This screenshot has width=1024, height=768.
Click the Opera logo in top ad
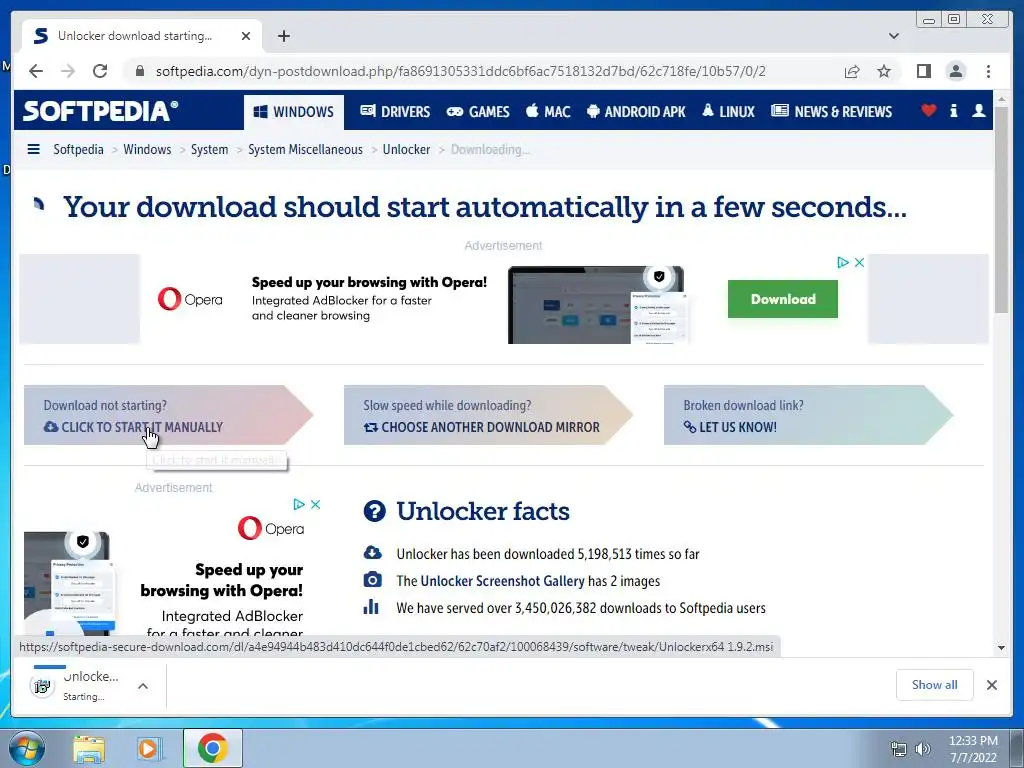pyautogui.click(x=190, y=299)
